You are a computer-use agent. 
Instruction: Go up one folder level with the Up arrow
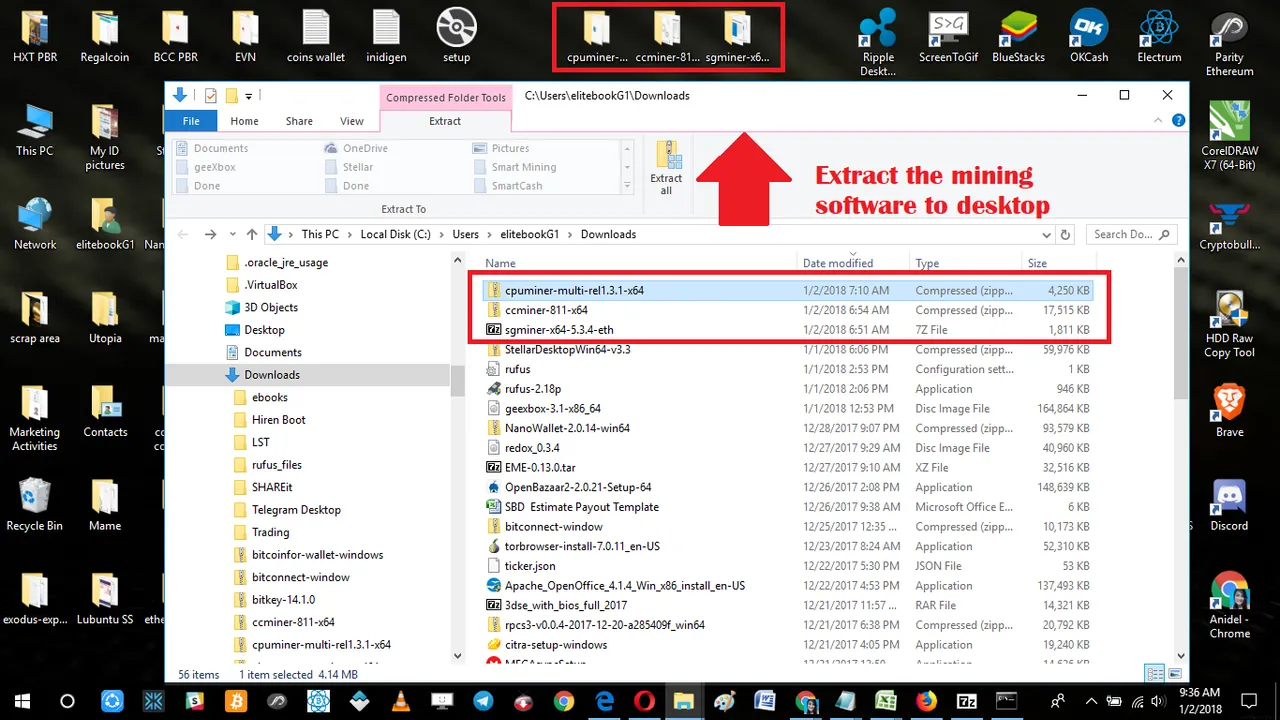(252, 234)
